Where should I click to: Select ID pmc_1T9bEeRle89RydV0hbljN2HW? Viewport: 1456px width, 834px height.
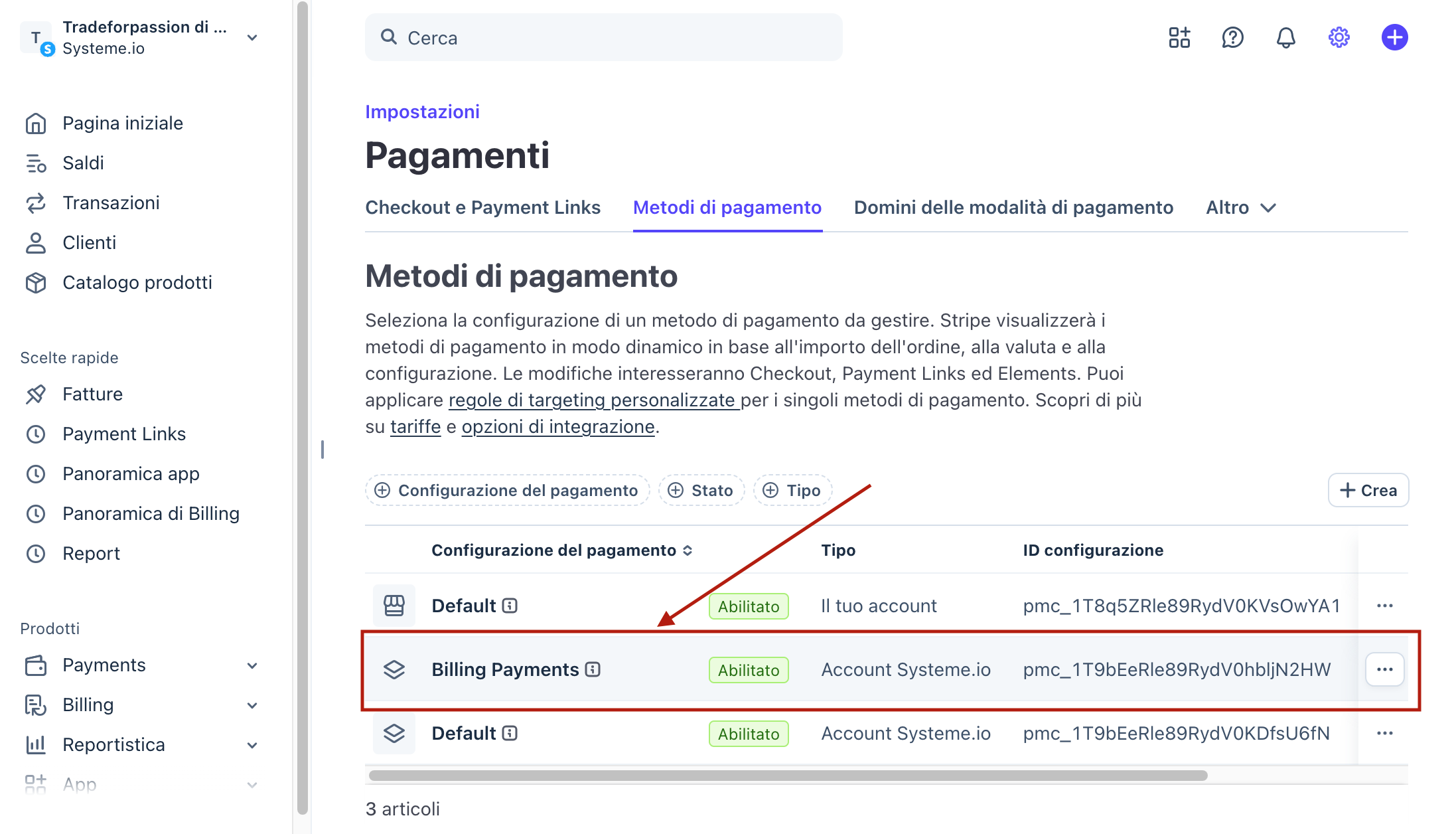1177,670
